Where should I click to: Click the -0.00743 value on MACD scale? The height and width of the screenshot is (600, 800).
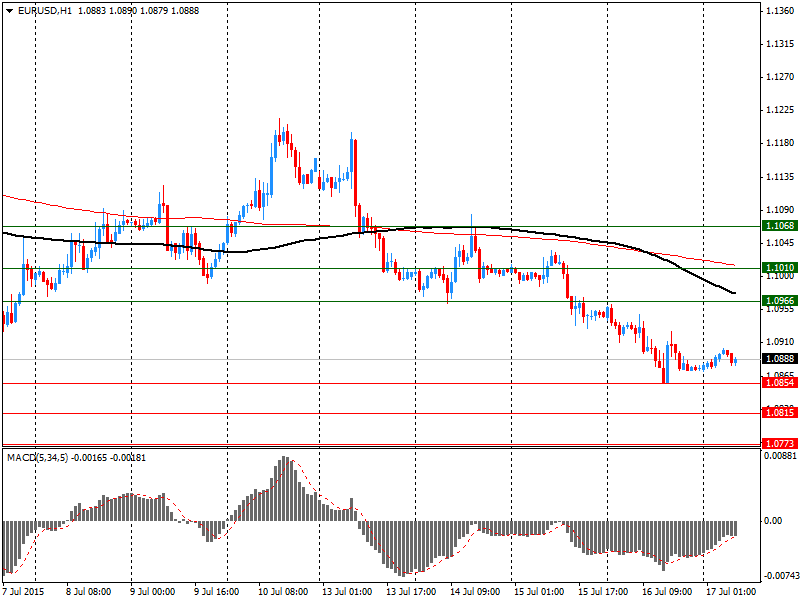pyautogui.click(x=779, y=576)
